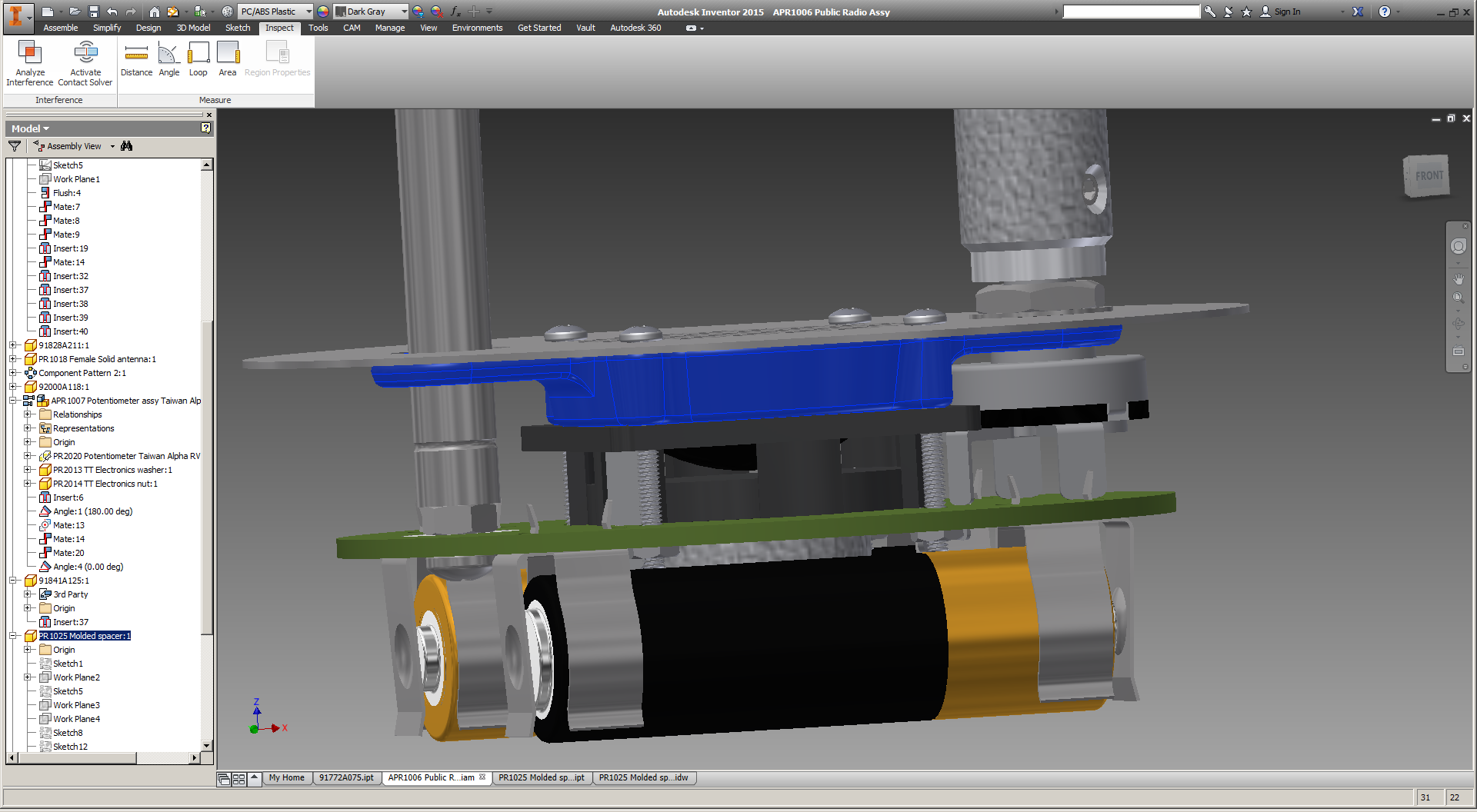The image size is (1477, 812).
Task: Open the Environments ribbon tab
Action: tap(477, 28)
